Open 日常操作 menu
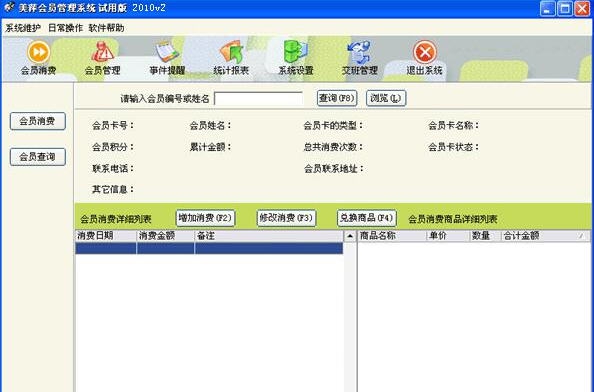The height and width of the screenshot is (392, 594). click(65, 28)
